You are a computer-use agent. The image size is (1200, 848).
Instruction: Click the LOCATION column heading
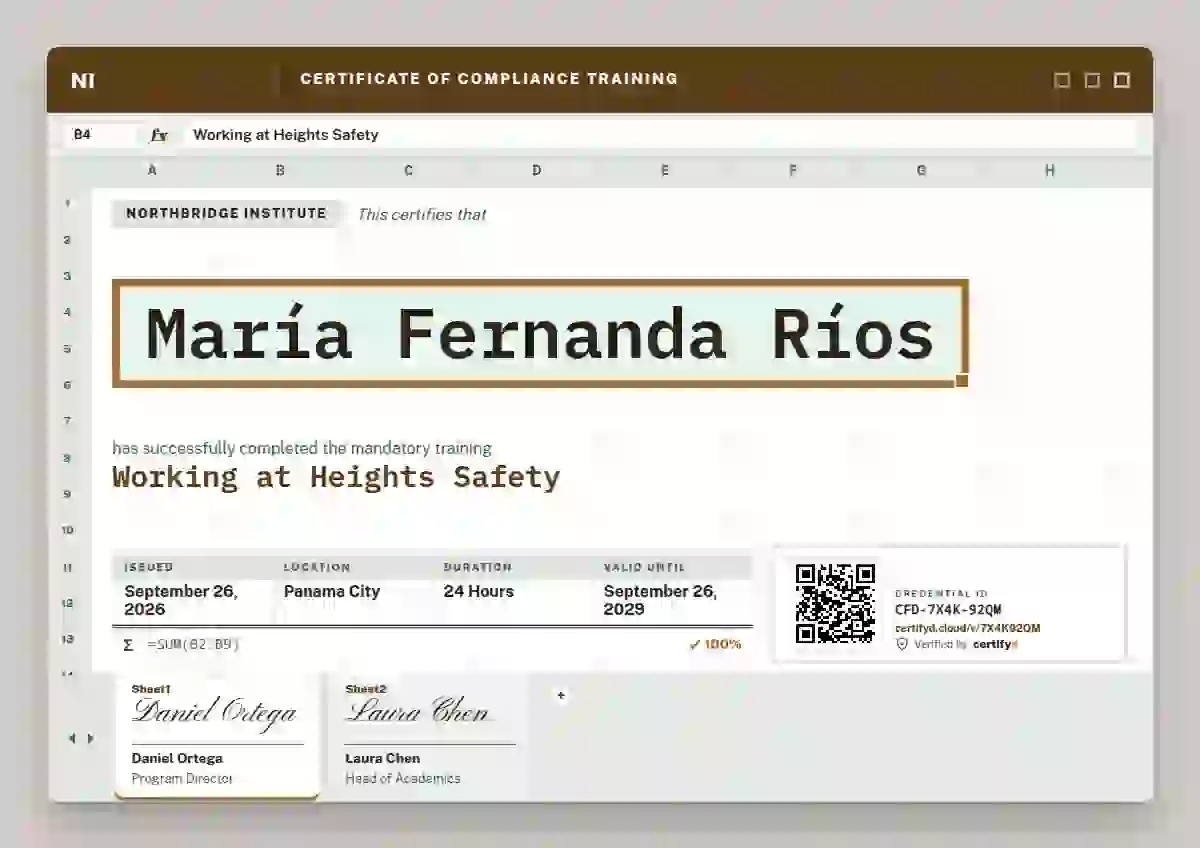click(x=317, y=567)
